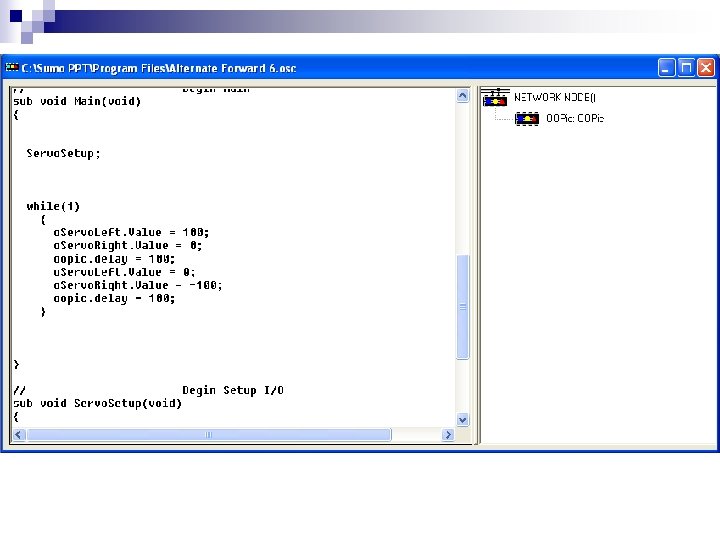Select the NETWORK NODE tree icon
The width and height of the screenshot is (720, 540).
pyautogui.click(x=495, y=97)
